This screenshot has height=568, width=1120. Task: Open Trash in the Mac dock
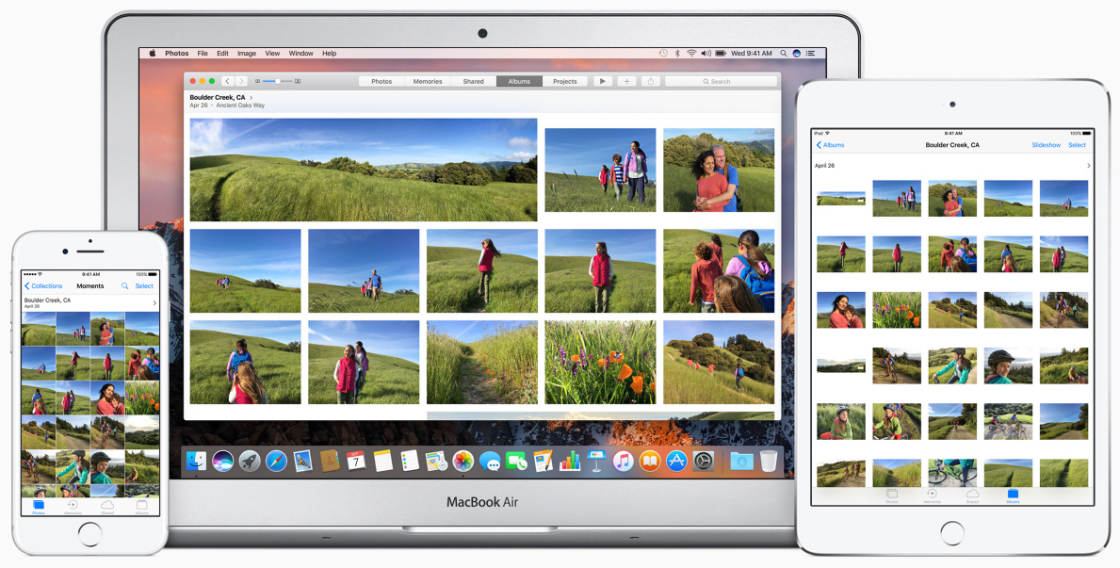click(x=768, y=461)
